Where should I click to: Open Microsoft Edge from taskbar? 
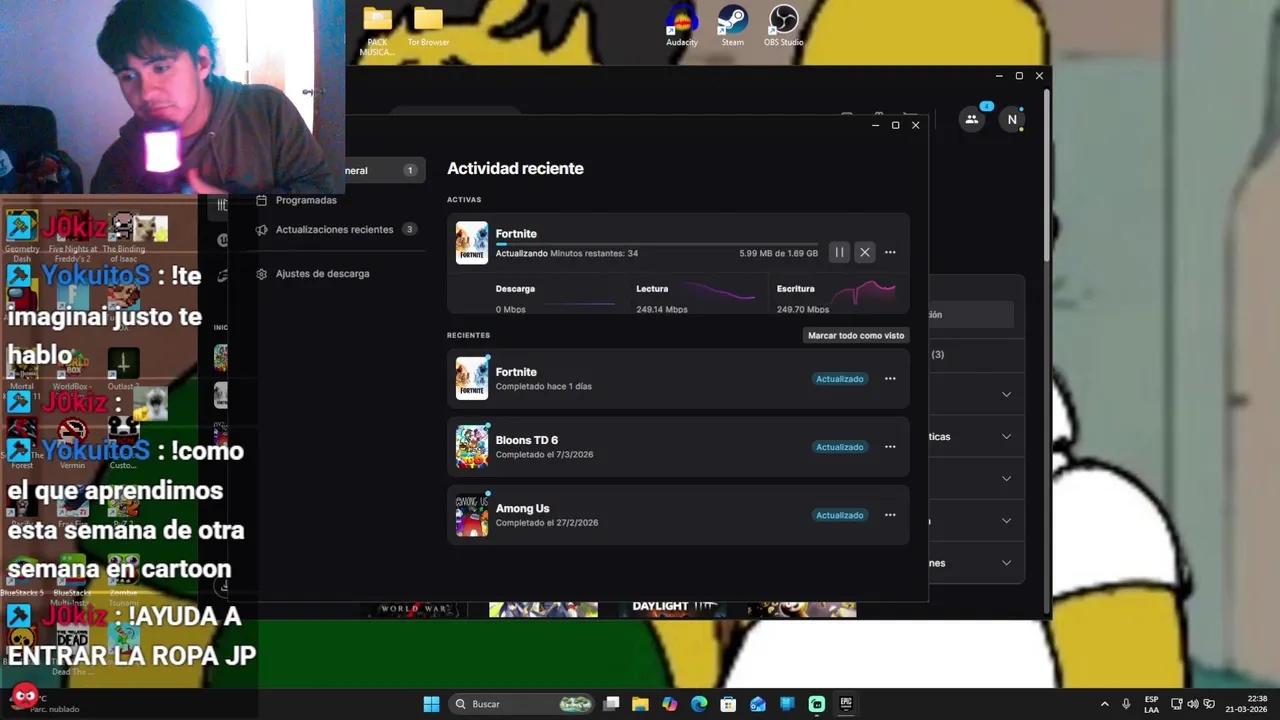699,704
